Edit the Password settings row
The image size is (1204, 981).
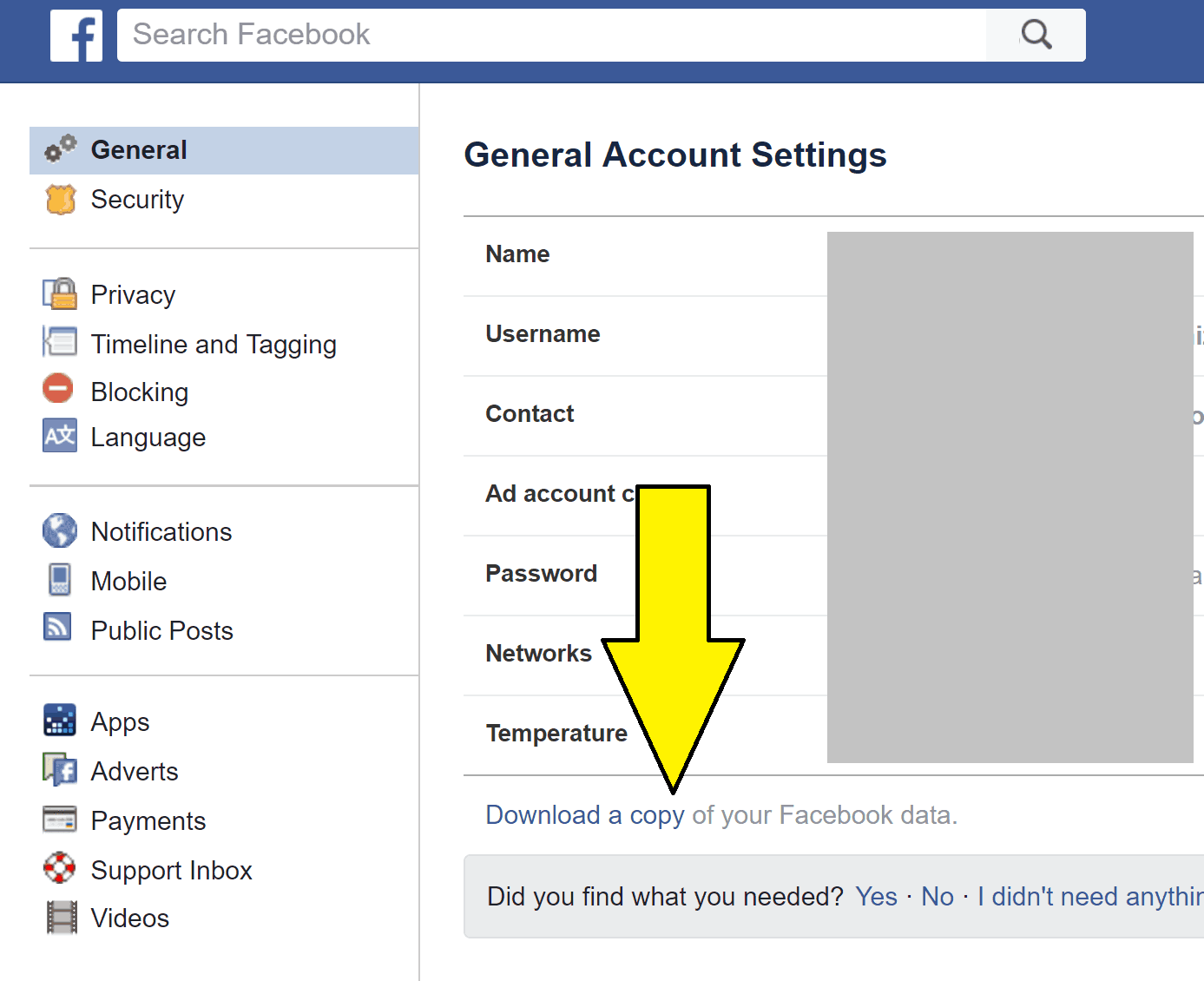click(x=833, y=575)
